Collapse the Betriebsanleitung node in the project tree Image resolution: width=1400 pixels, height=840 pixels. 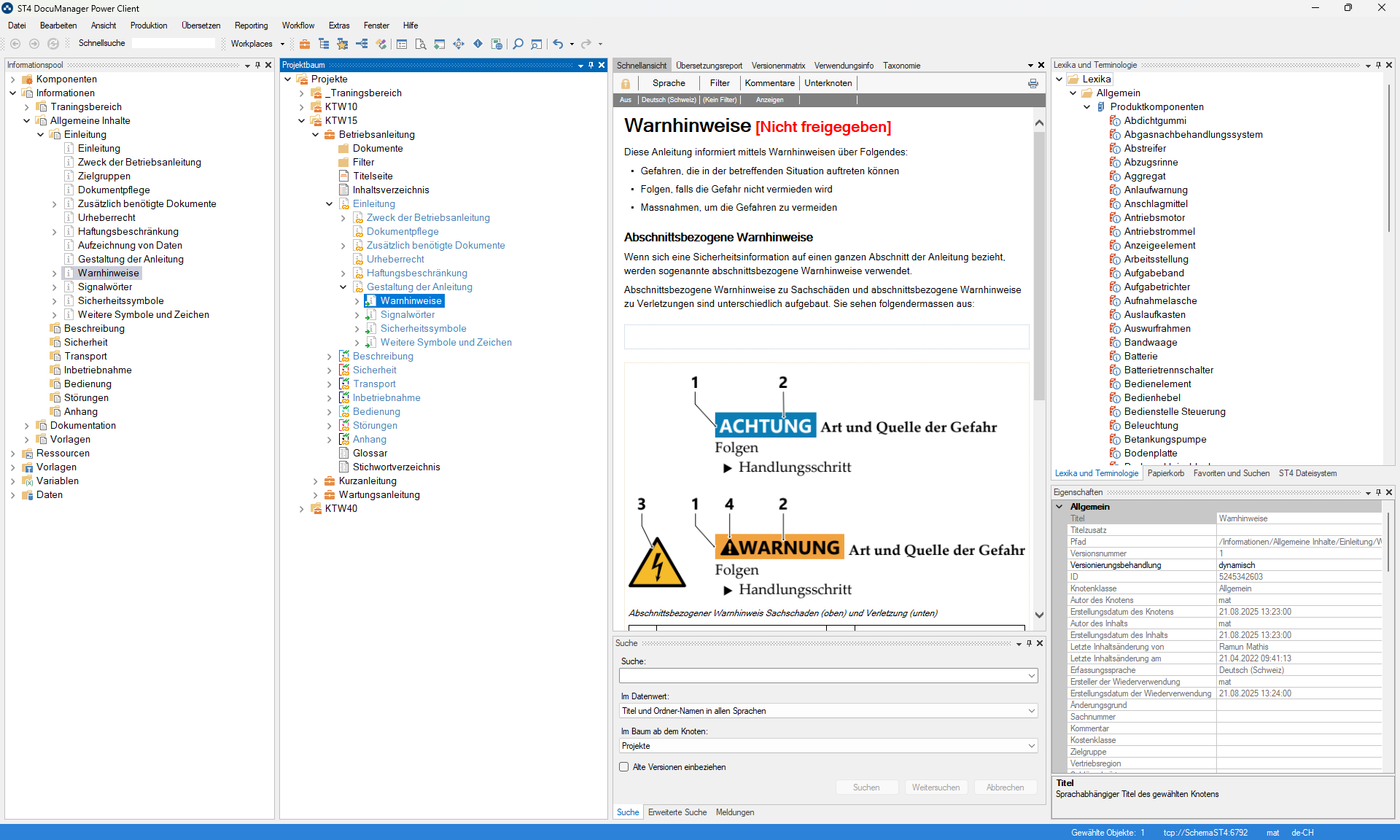coord(315,135)
